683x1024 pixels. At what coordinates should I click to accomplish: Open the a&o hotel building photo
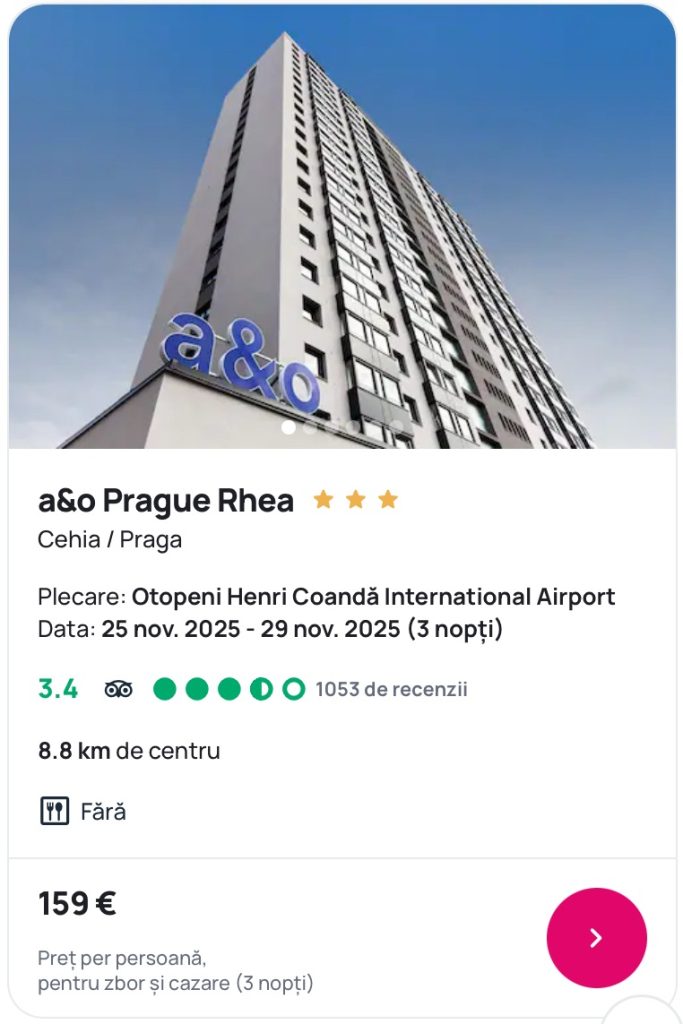click(x=342, y=220)
